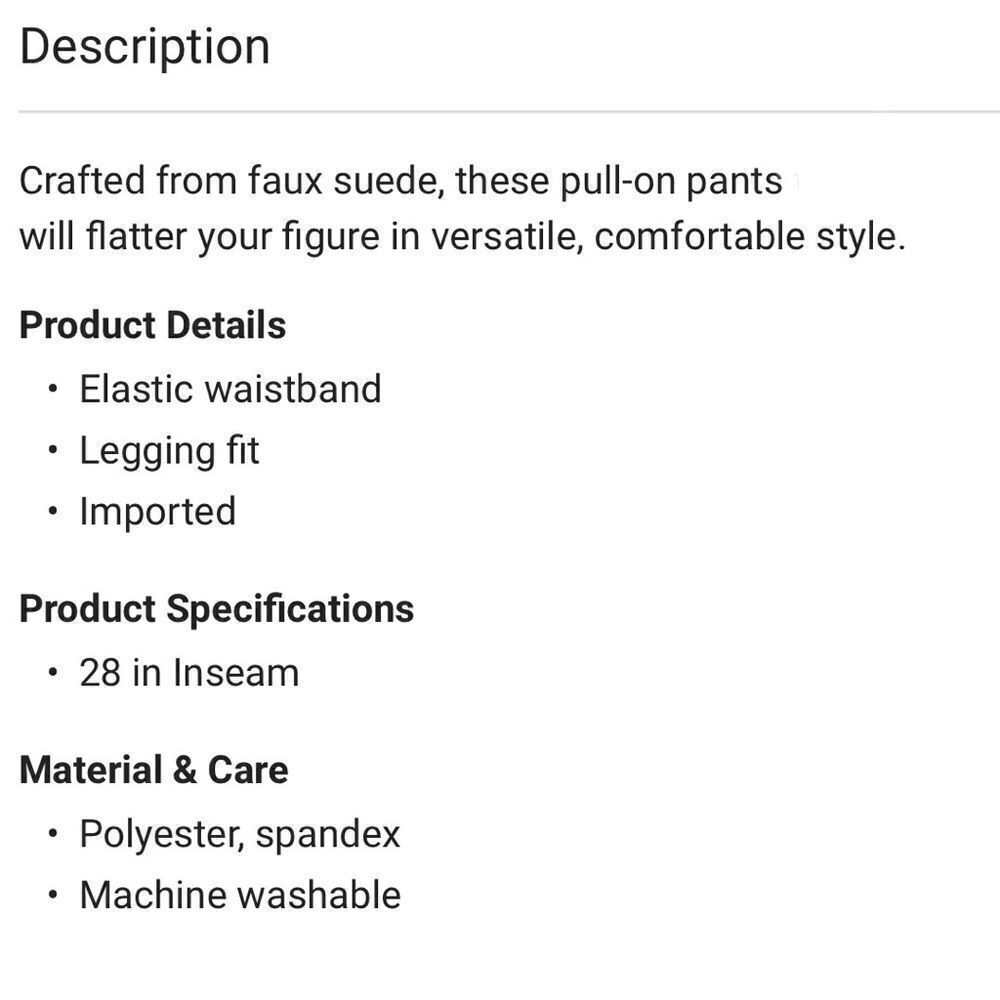Click the Description heading

pos(145,47)
